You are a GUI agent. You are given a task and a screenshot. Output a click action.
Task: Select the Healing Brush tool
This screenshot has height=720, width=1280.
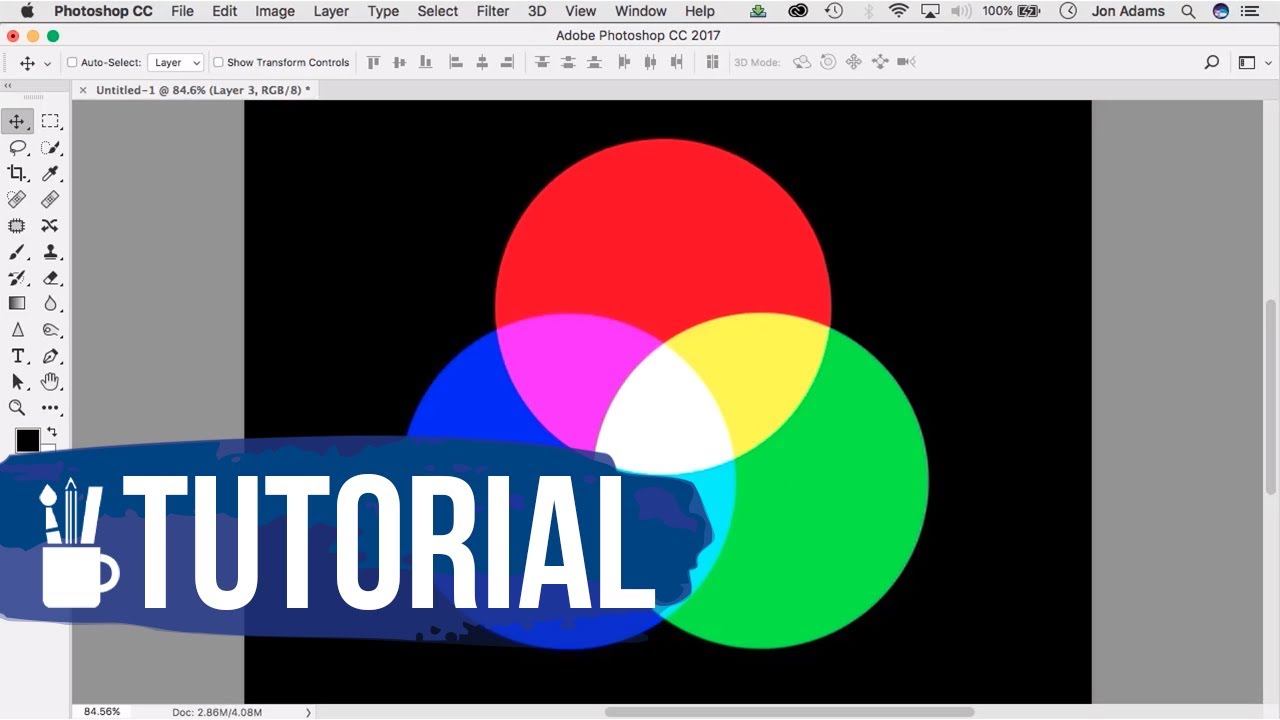(50, 200)
